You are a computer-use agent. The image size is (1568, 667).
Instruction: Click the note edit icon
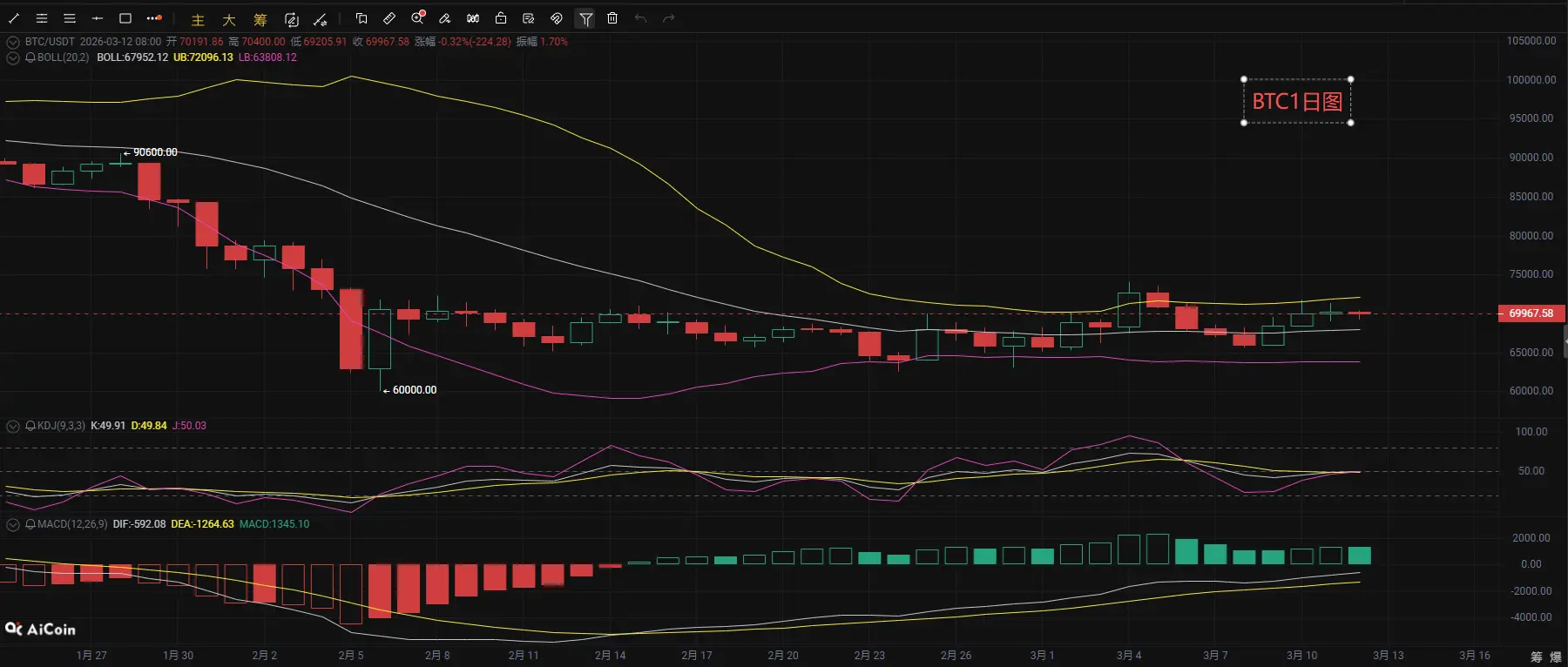[x=529, y=18]
